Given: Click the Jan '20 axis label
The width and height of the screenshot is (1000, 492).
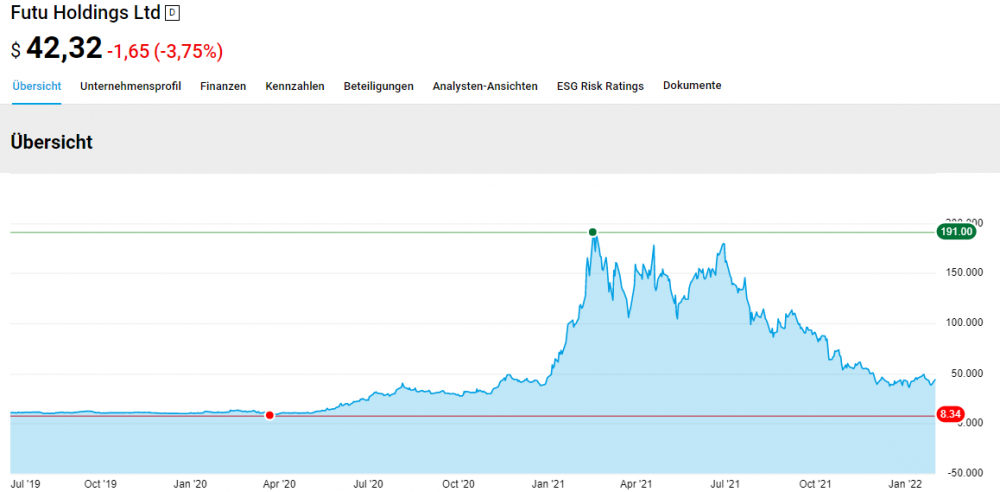Looking at the screenshot, I should [x=192, y=485].
